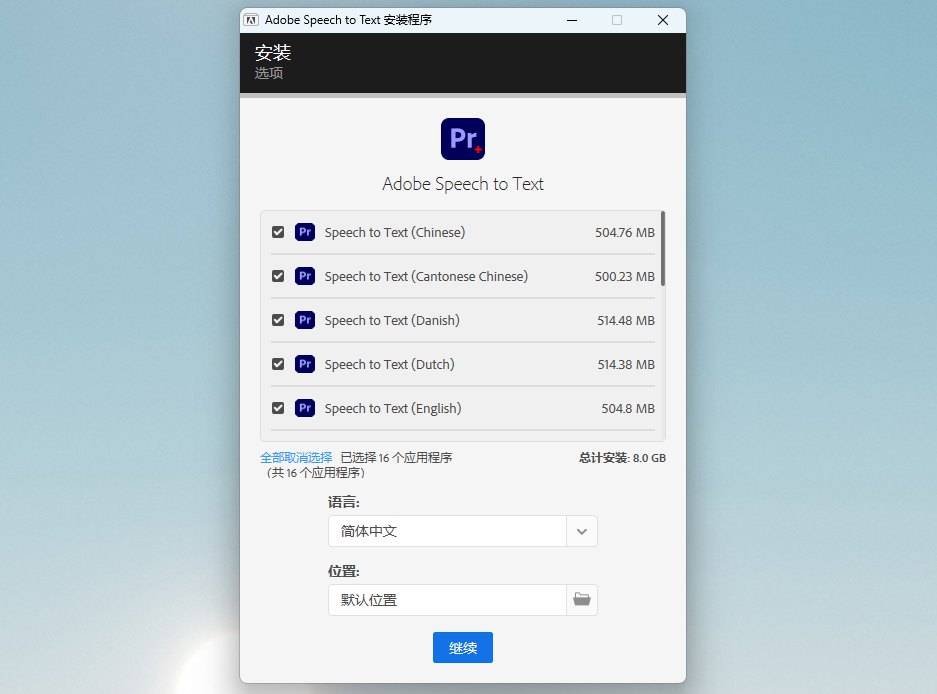
Task: Click the 514.38 MB size value
Action: (626, 365)
